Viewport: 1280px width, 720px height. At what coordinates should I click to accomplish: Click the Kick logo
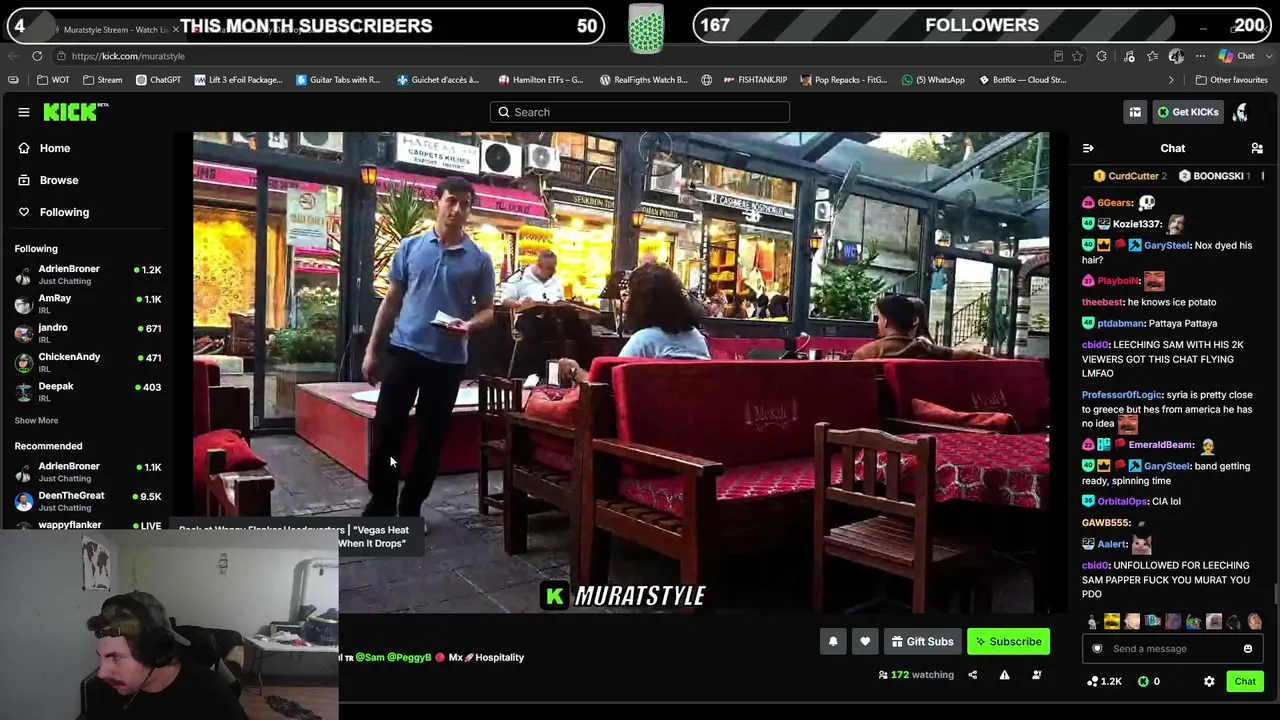[x=76, y=112]
